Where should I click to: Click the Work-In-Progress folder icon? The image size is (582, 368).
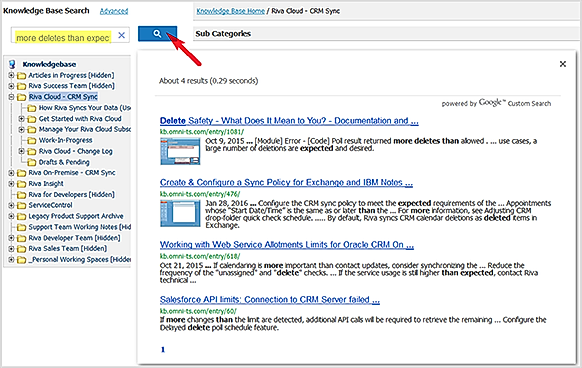tap(32, 140)
